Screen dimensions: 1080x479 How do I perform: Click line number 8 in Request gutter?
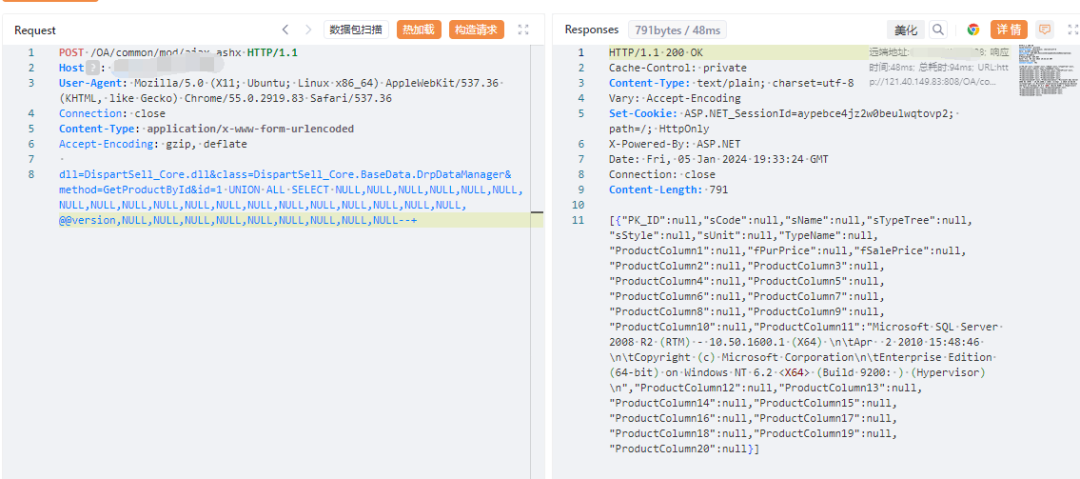pyautogui.click(x=30, y=174)
